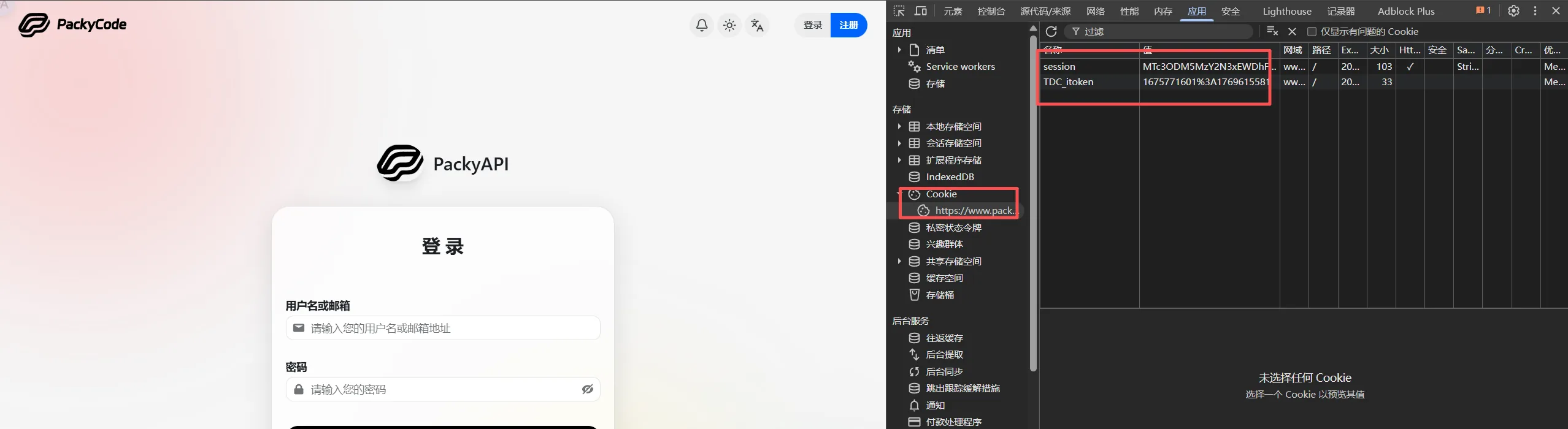Expand 会话存储空间 arrow

click(899, 143)
